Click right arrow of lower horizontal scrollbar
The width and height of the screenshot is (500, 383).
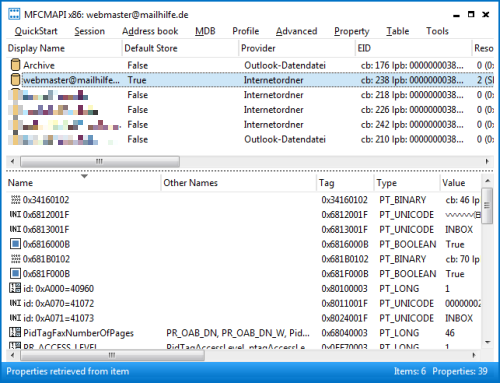tap(474, 355)
